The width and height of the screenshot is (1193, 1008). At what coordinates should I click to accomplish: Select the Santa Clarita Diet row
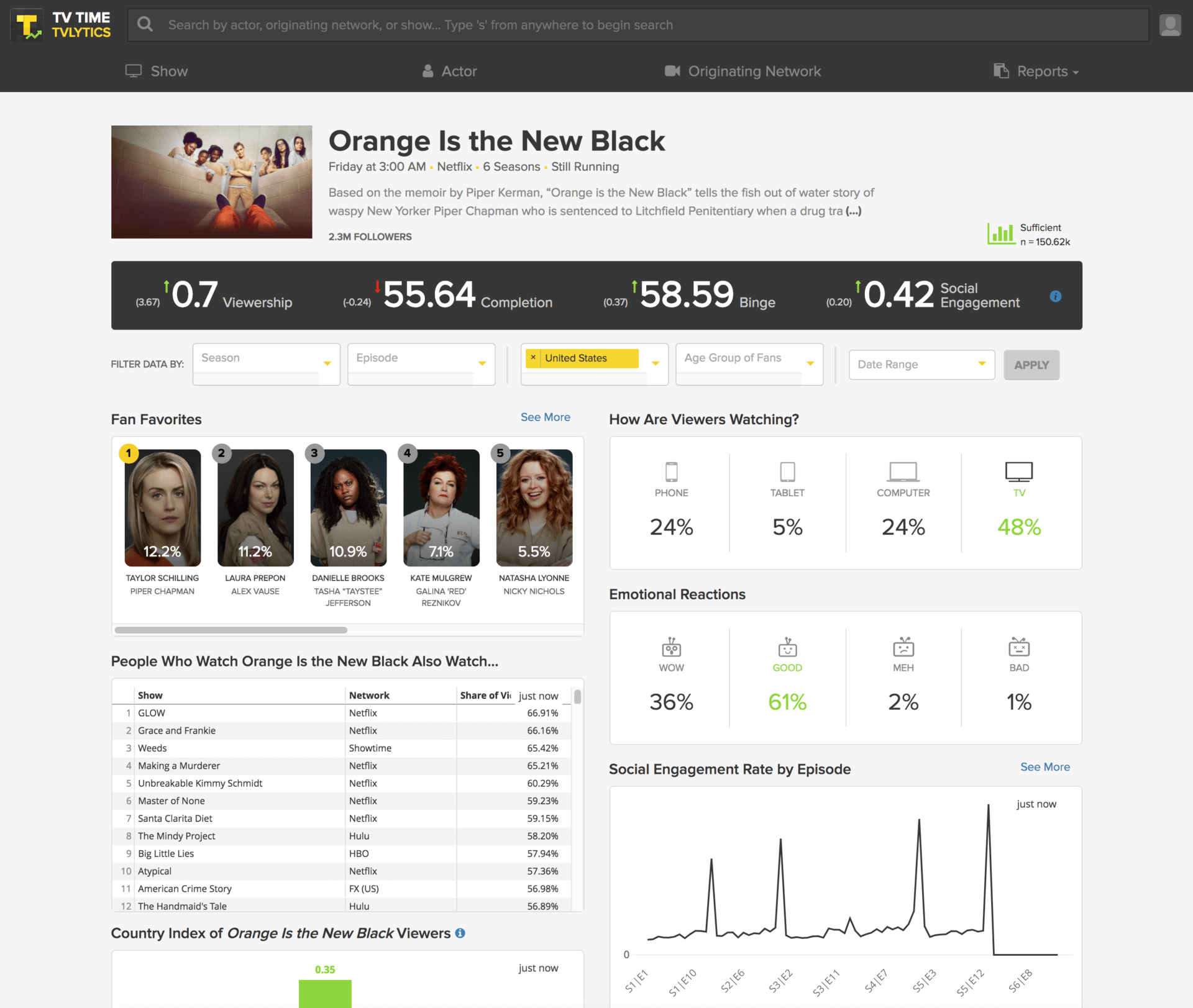click(342, 819)
